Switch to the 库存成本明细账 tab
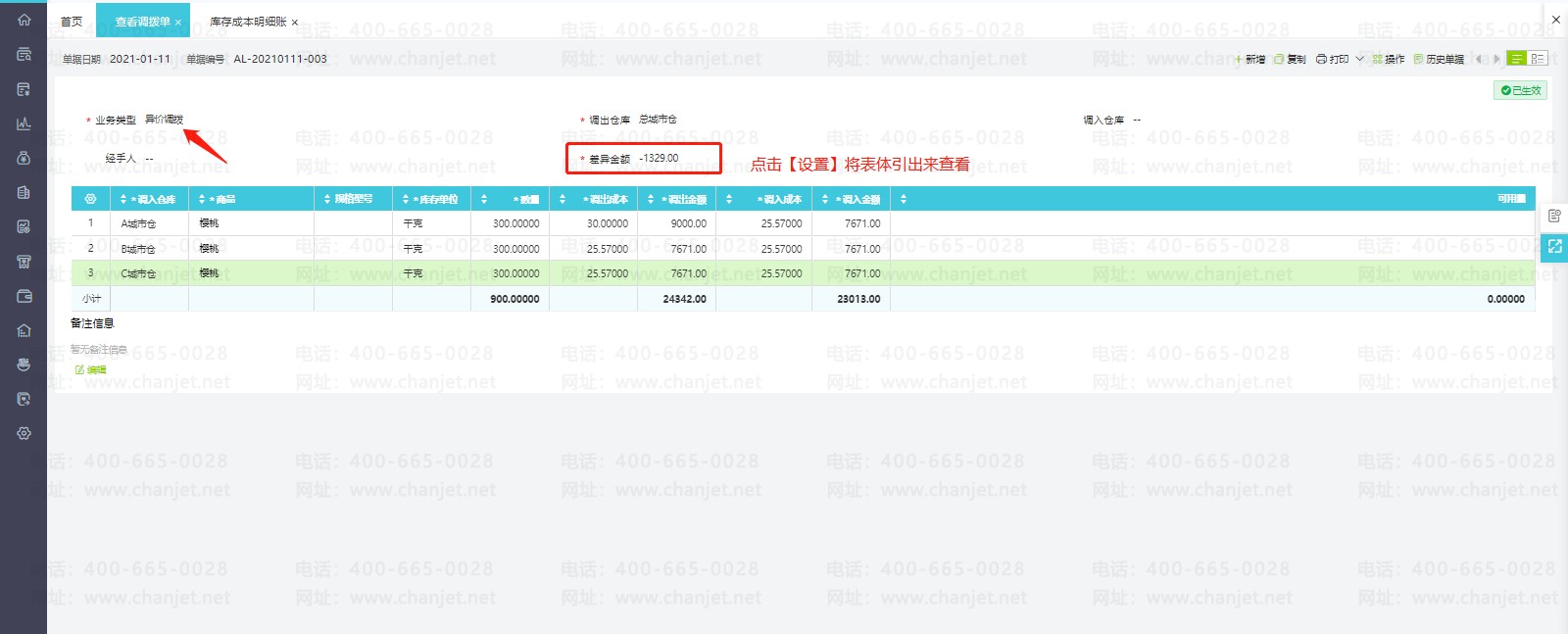Screen dimensions: 1568x634 click(248, 22)
